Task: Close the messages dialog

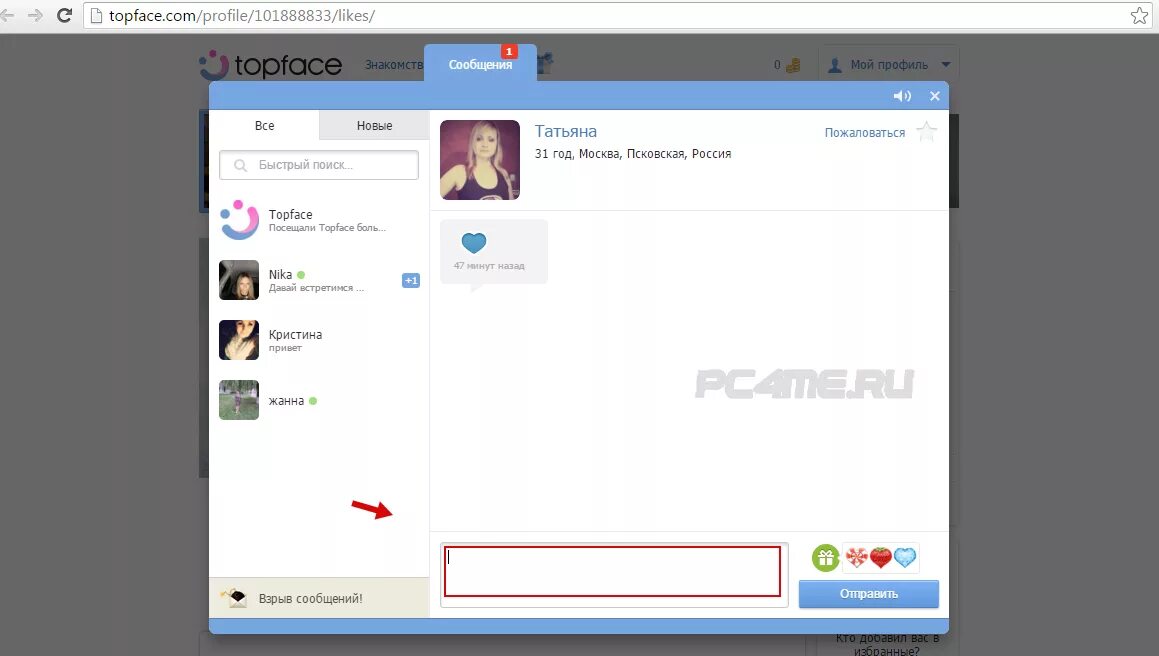Action: click(935, 96)
